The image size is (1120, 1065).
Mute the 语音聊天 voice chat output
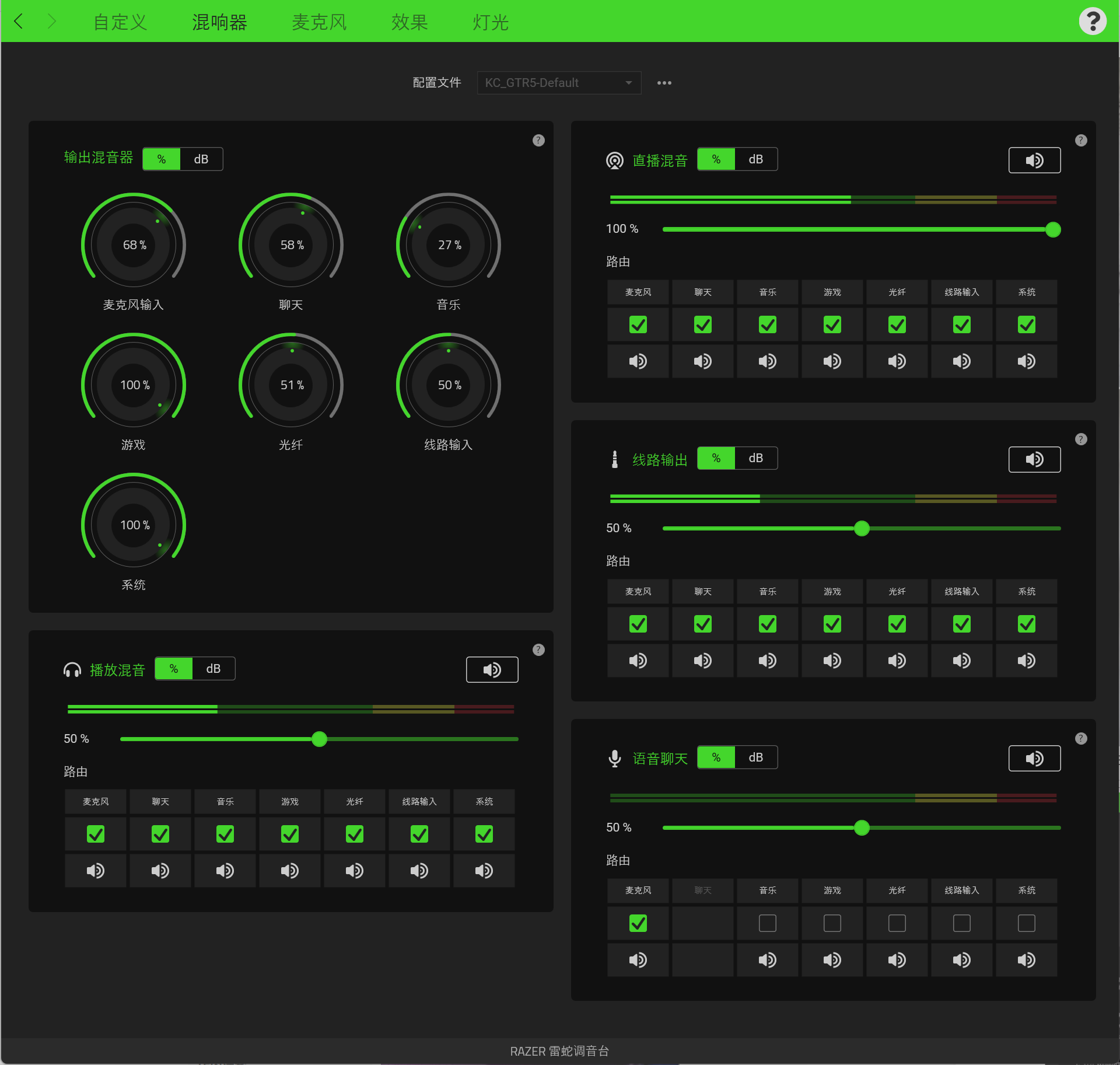pyautogui.click(x=1034, y=759)
